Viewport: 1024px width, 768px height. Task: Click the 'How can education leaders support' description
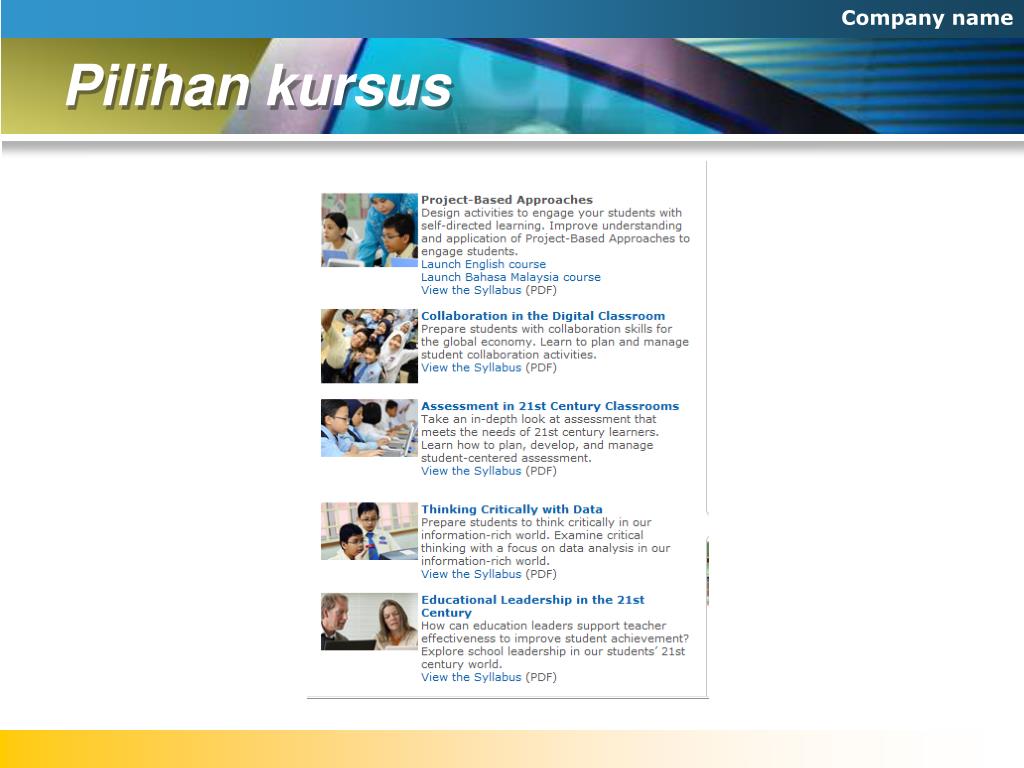tap(554, 645)
